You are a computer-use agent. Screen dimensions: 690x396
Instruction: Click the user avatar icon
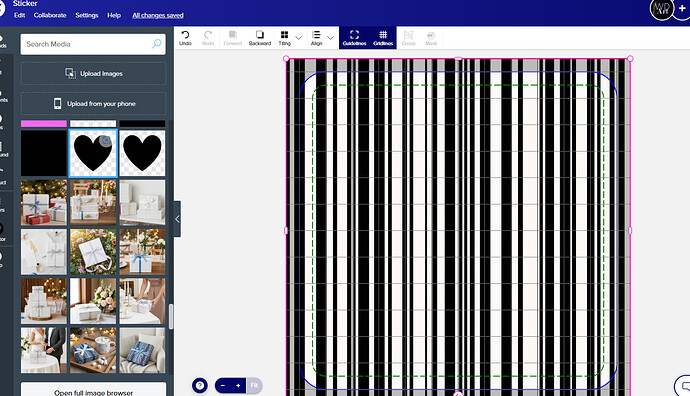(661, 9)
